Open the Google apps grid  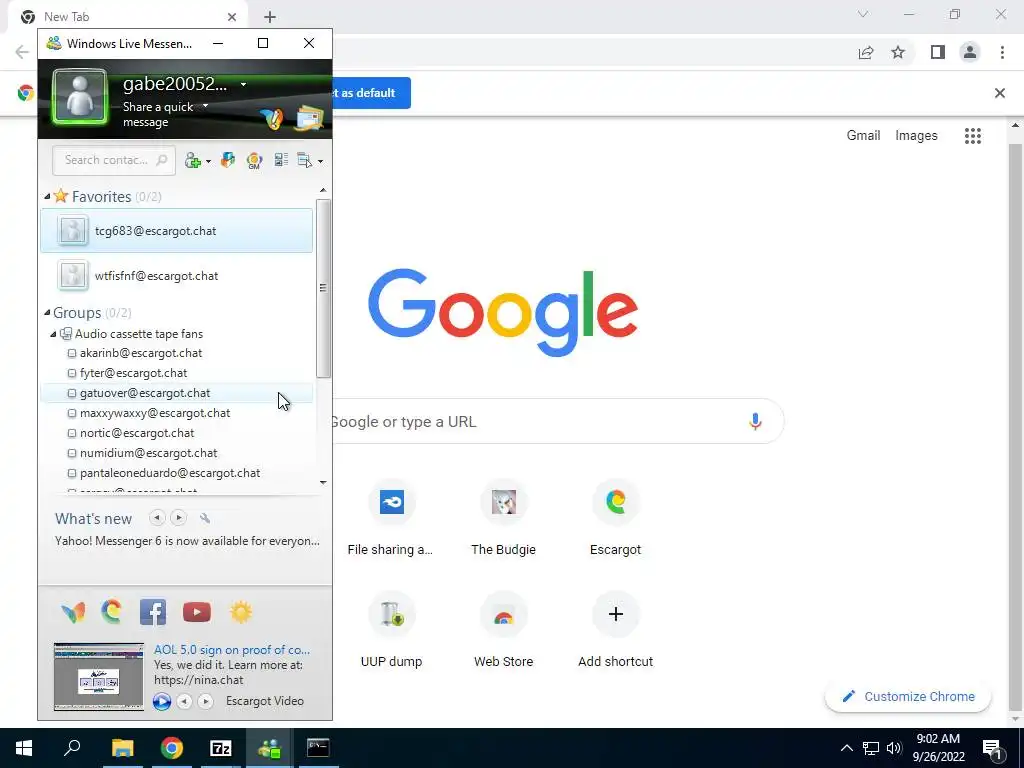click(973, 136)
